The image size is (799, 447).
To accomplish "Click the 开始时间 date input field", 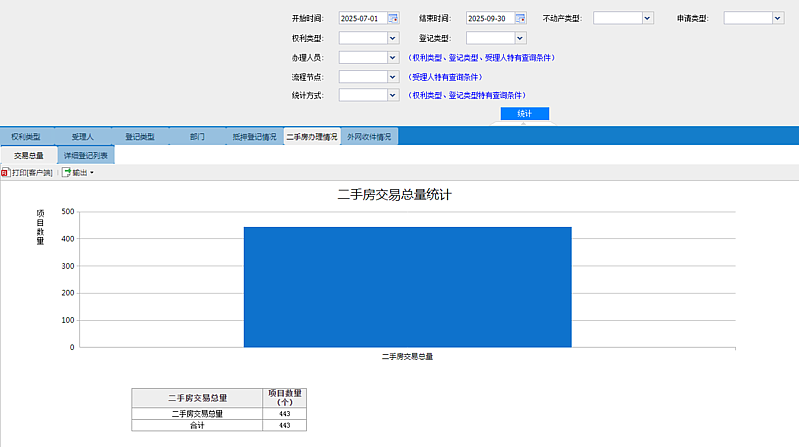I will click(x=363, y=18).
